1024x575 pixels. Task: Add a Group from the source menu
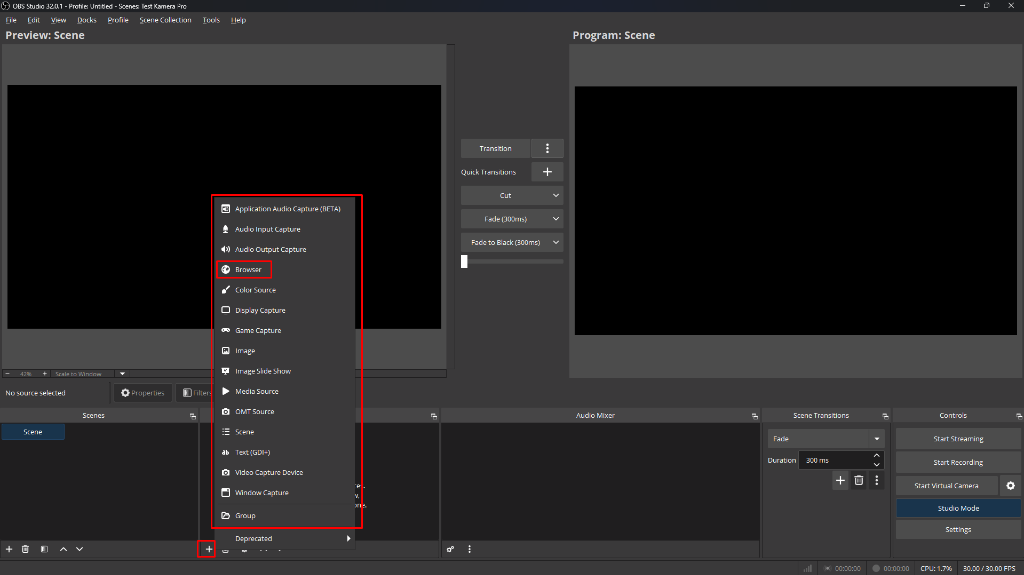[285, 516]
